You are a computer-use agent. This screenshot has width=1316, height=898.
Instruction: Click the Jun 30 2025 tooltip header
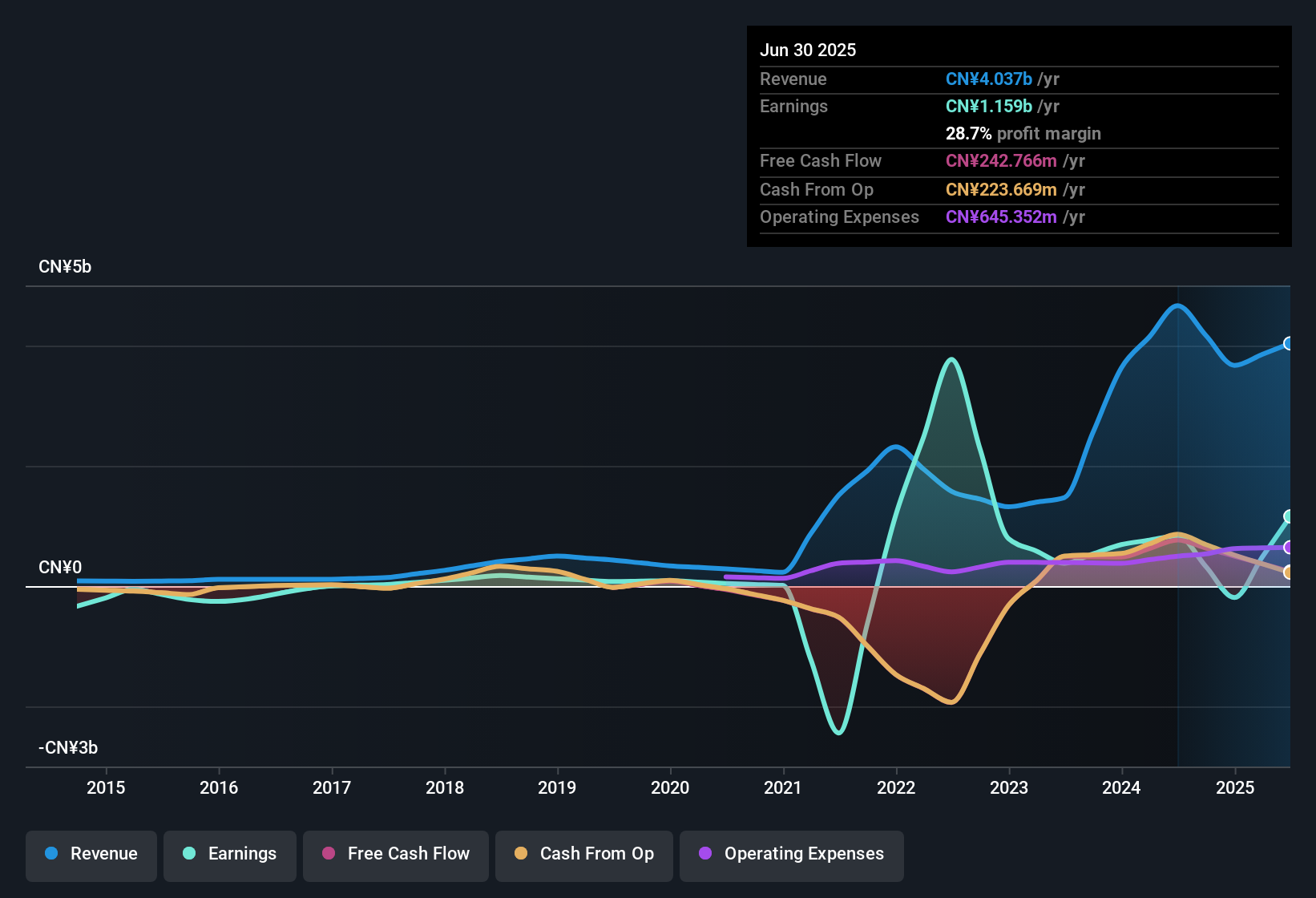pos(808,50)
